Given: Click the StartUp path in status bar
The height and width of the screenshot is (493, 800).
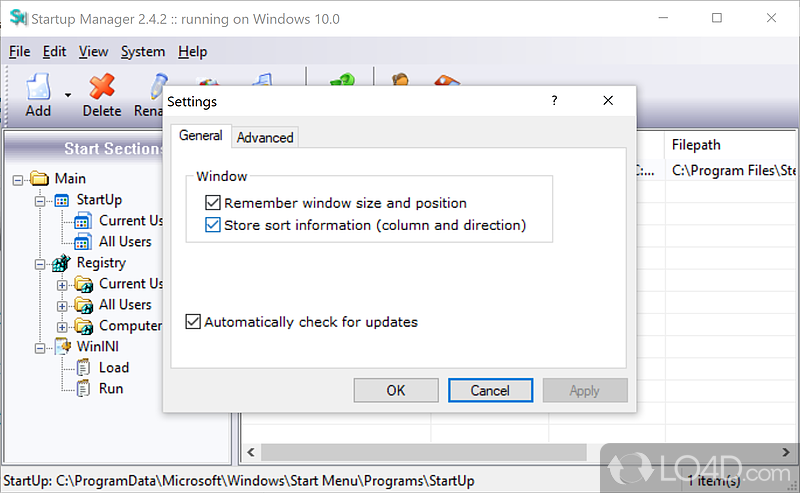Looking at the screenshot, I should [x=239, y=481].
